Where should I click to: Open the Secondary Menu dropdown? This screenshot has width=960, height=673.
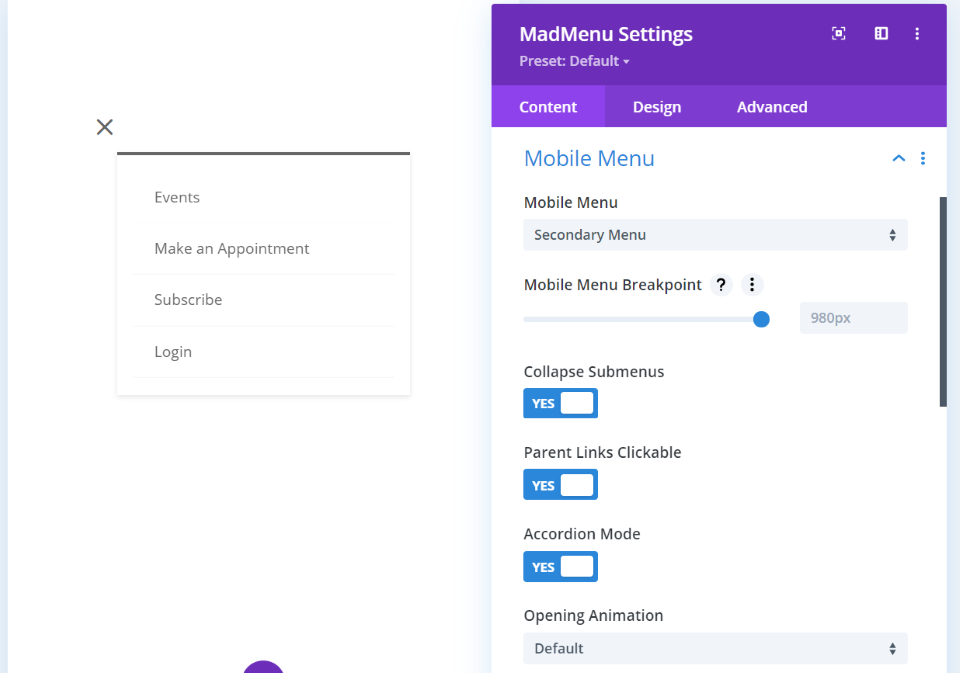(x=715, y=235)
